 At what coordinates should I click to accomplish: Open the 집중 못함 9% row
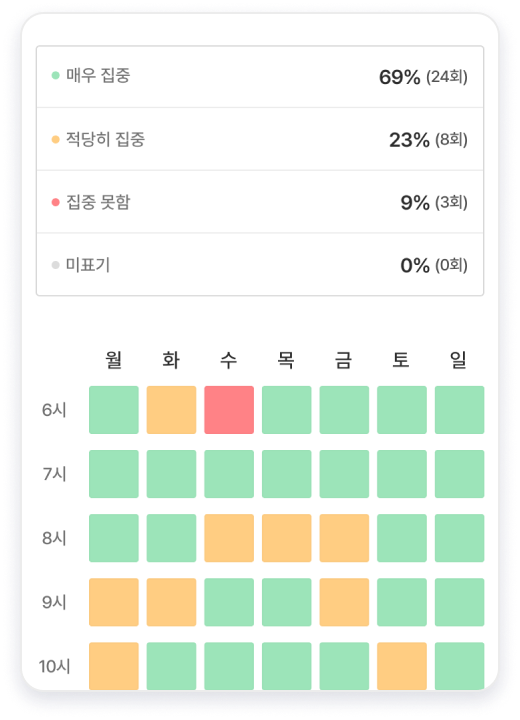260,202
